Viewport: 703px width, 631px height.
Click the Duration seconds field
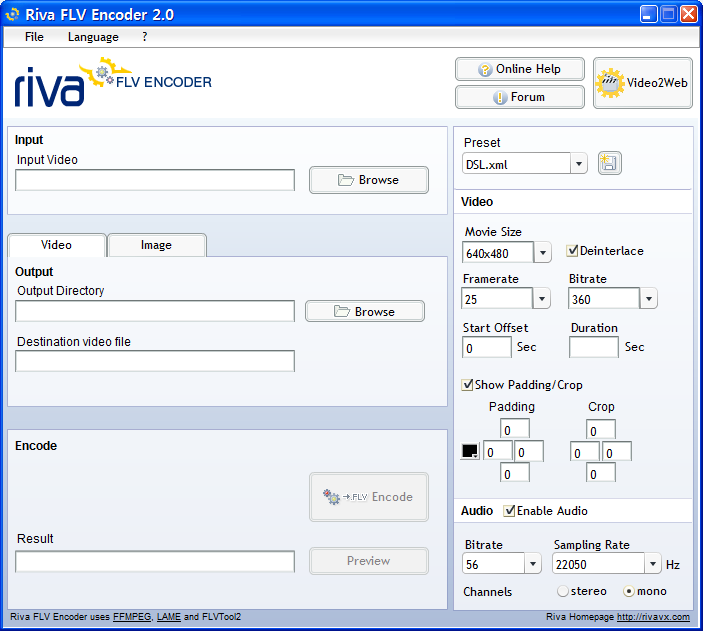pos(594,348)
